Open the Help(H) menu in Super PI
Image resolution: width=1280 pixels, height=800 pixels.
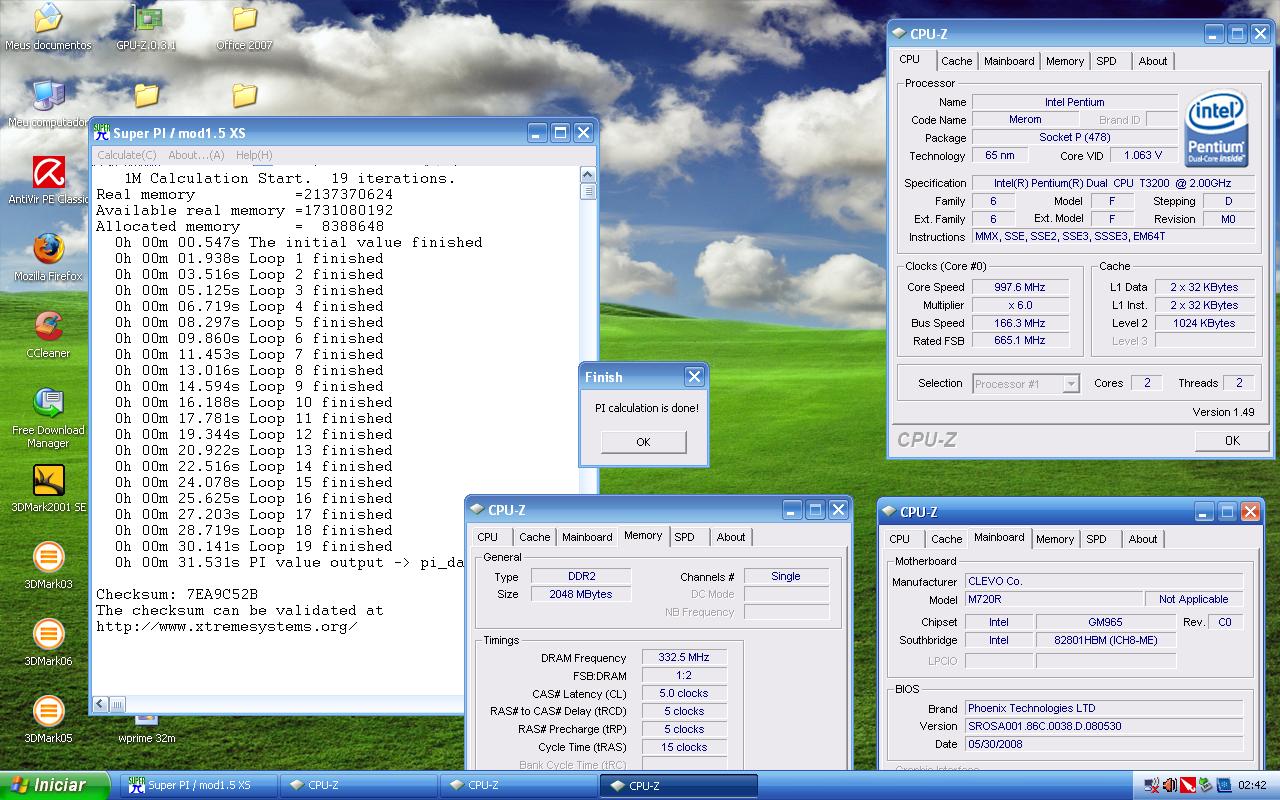coord(254,155)
